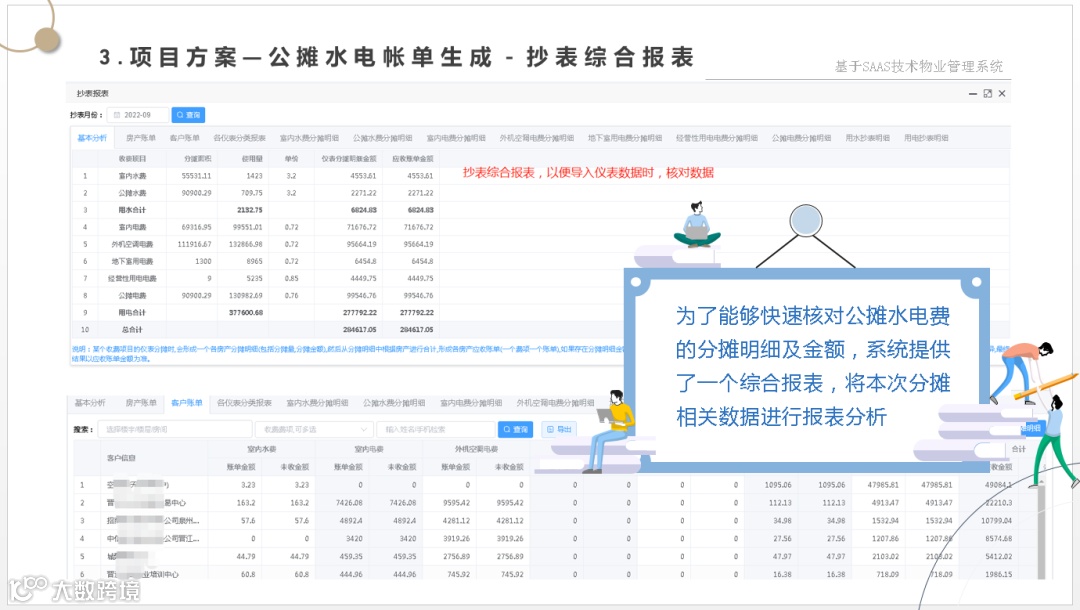Screen dimensions: 1080x610
Task: Click the calendar icon in the 抄表月份 field
Action: 117,115
